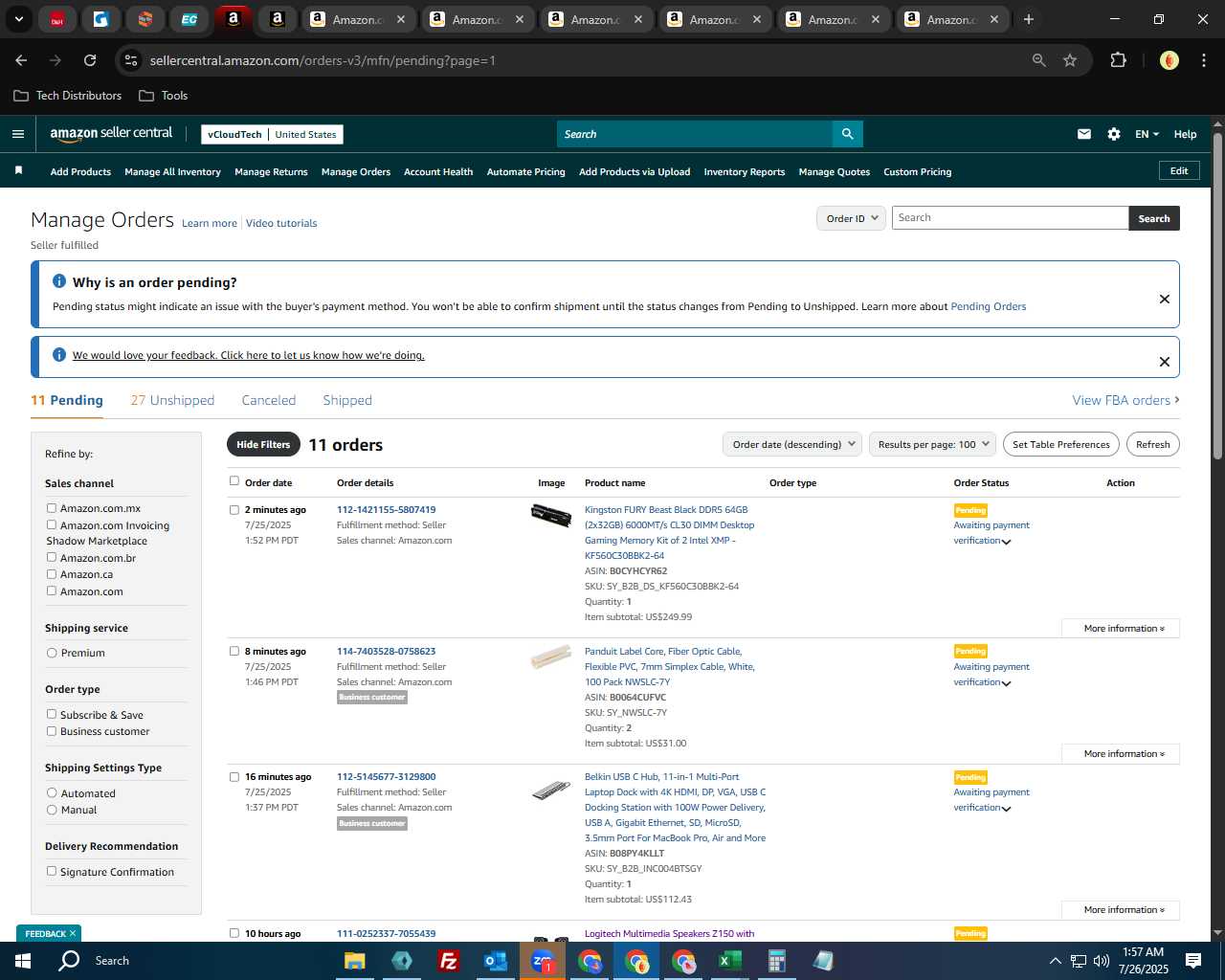Click into the Order ID search field
1225x980 pixels.
coord(1010,218)
